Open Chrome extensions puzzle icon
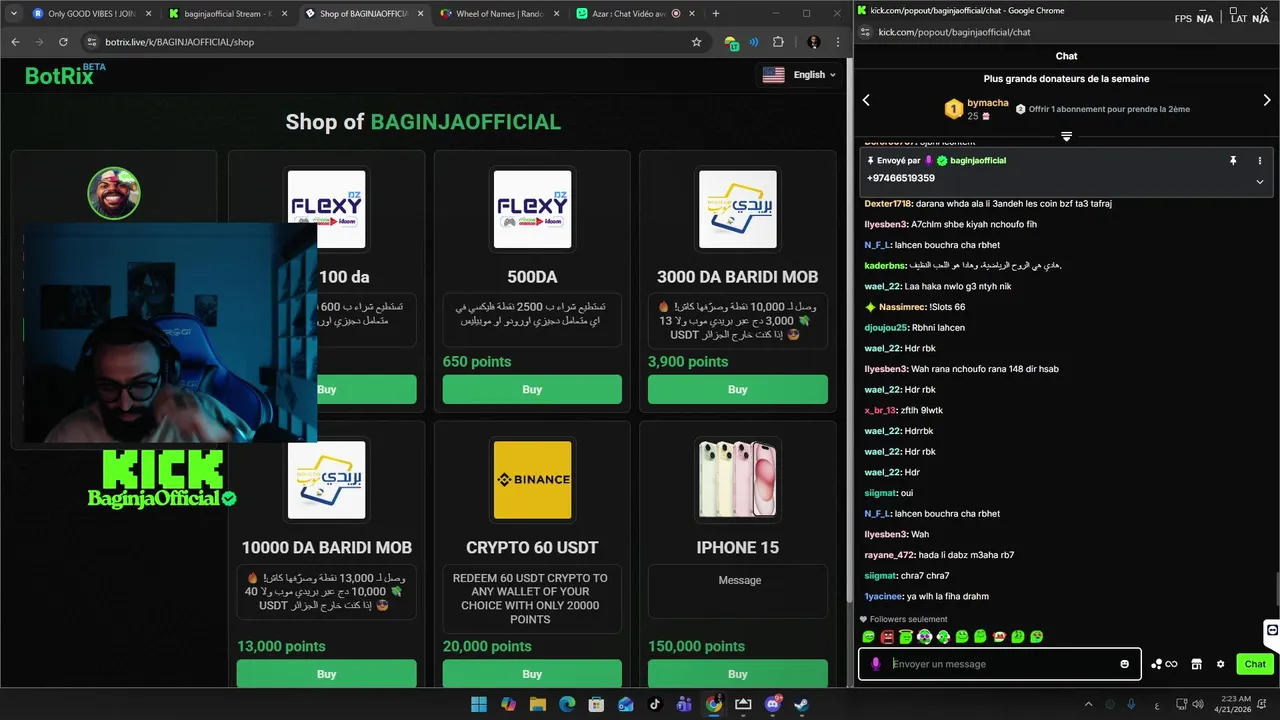Screen dimensions: 1280x720 778,42
